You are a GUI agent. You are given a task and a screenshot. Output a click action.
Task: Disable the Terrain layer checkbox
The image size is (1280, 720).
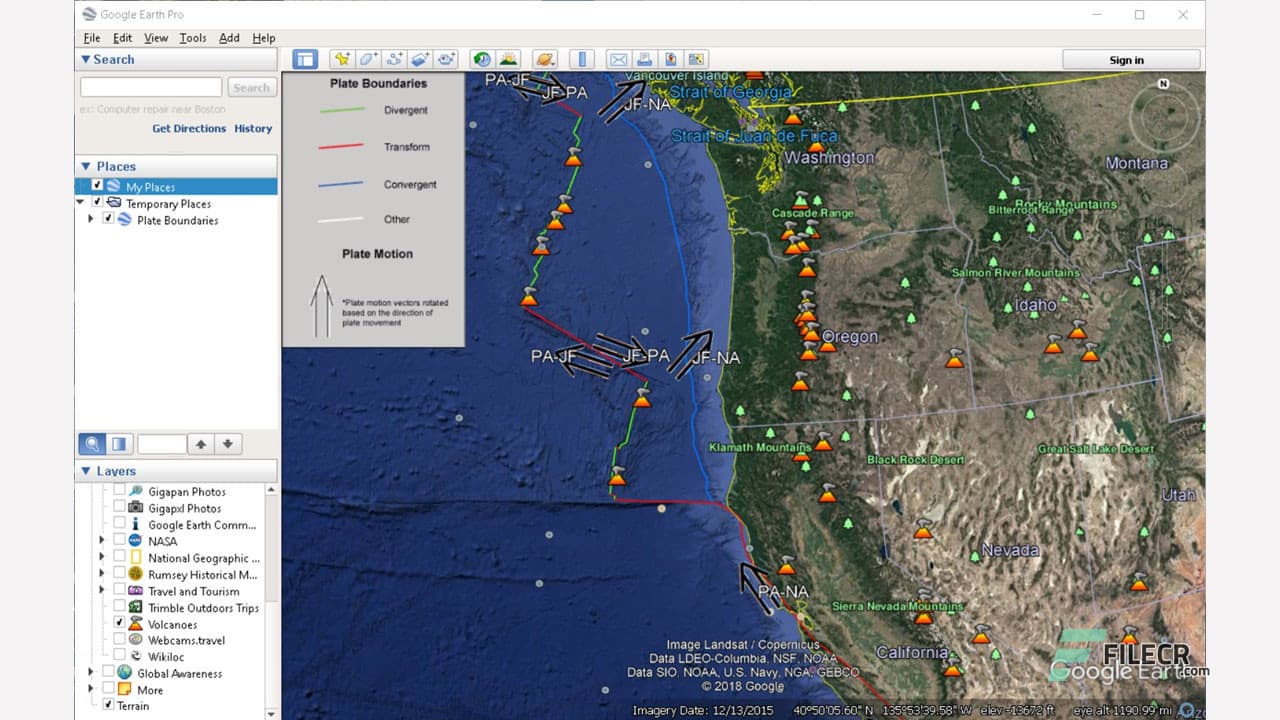(x=108, y=705)
